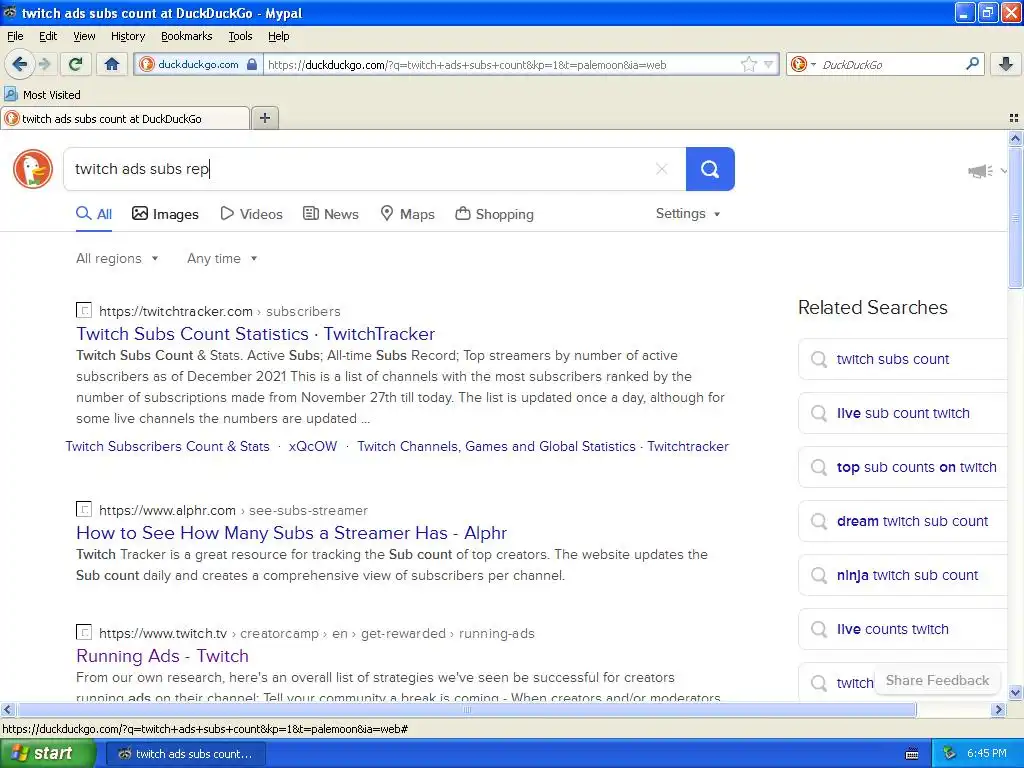
Task: Click the DuckDuckGo duck logo
Action: coord(33,168)
